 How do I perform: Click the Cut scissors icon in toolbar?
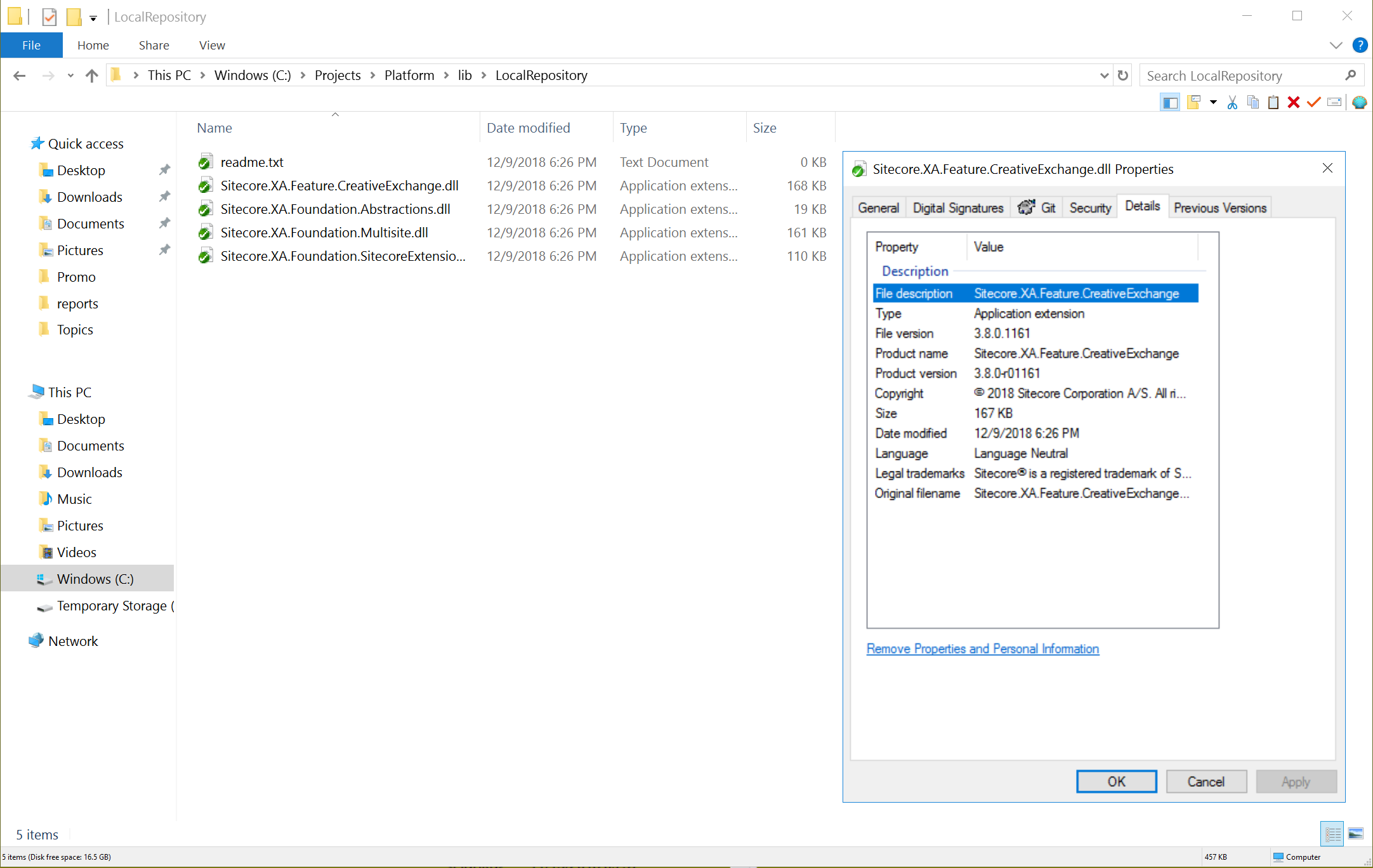pyautogui.click(x=1232, y=102)
